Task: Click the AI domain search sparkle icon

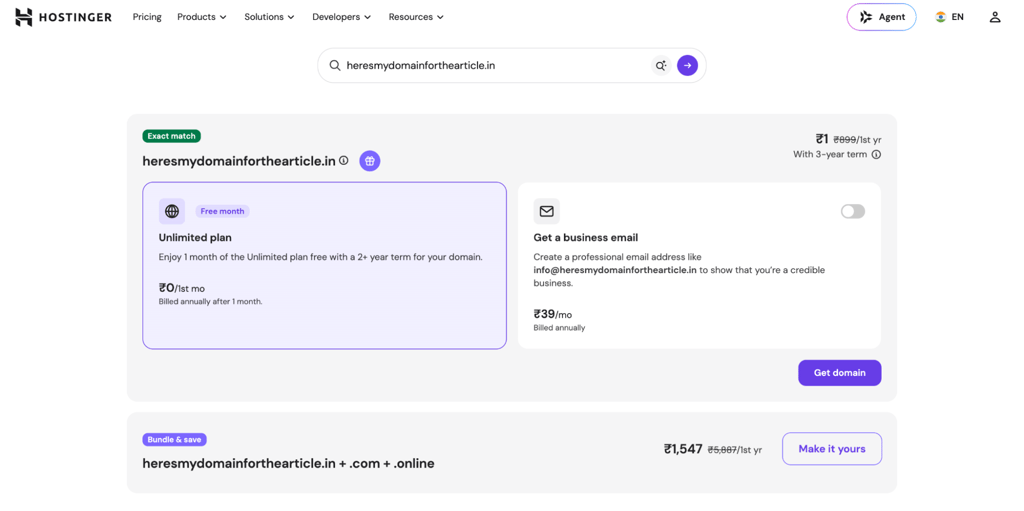Action: [x=661, y=65]
